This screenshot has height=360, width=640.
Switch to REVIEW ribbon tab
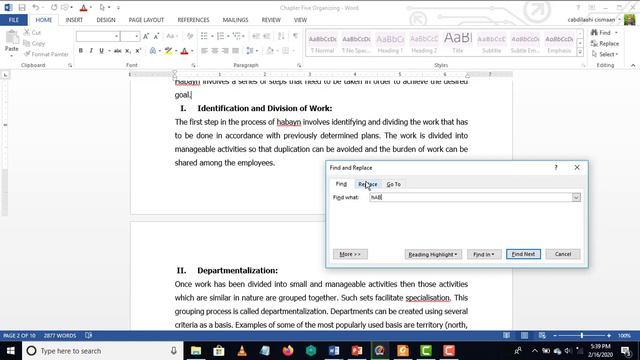click(x=271, y=20)
